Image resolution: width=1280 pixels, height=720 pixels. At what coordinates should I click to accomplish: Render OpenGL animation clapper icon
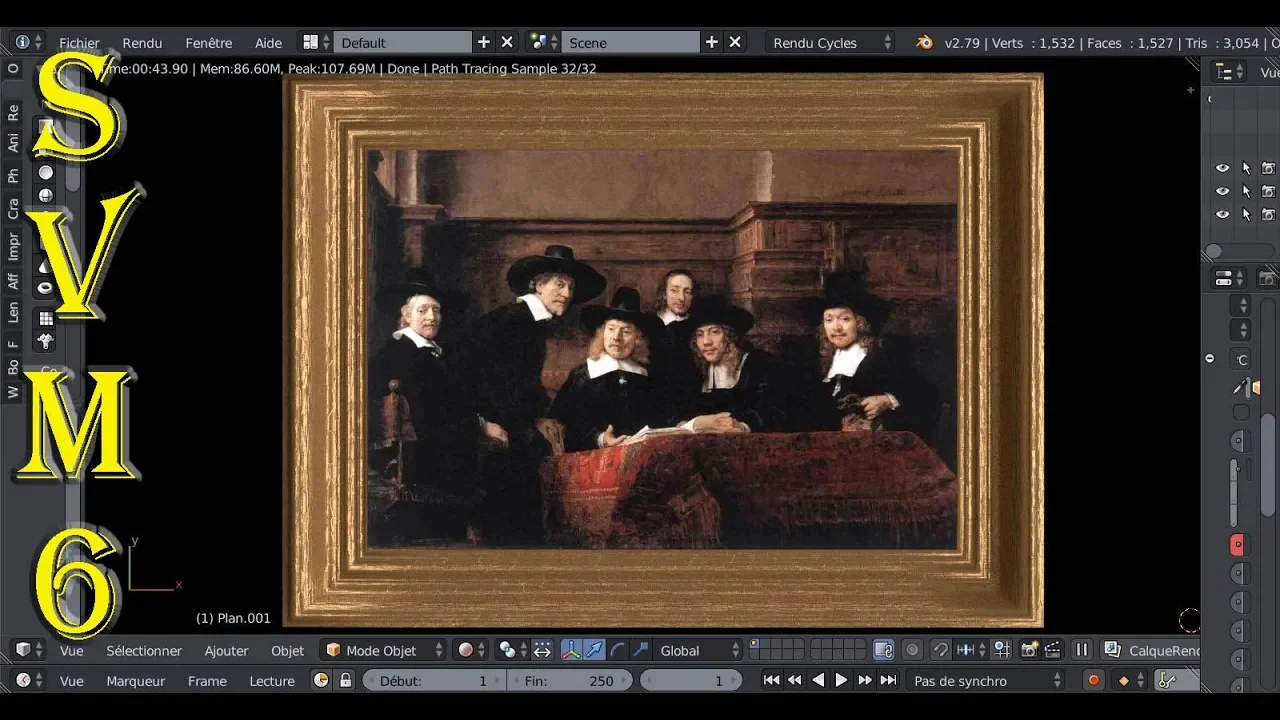click(x=1052, y=650)
